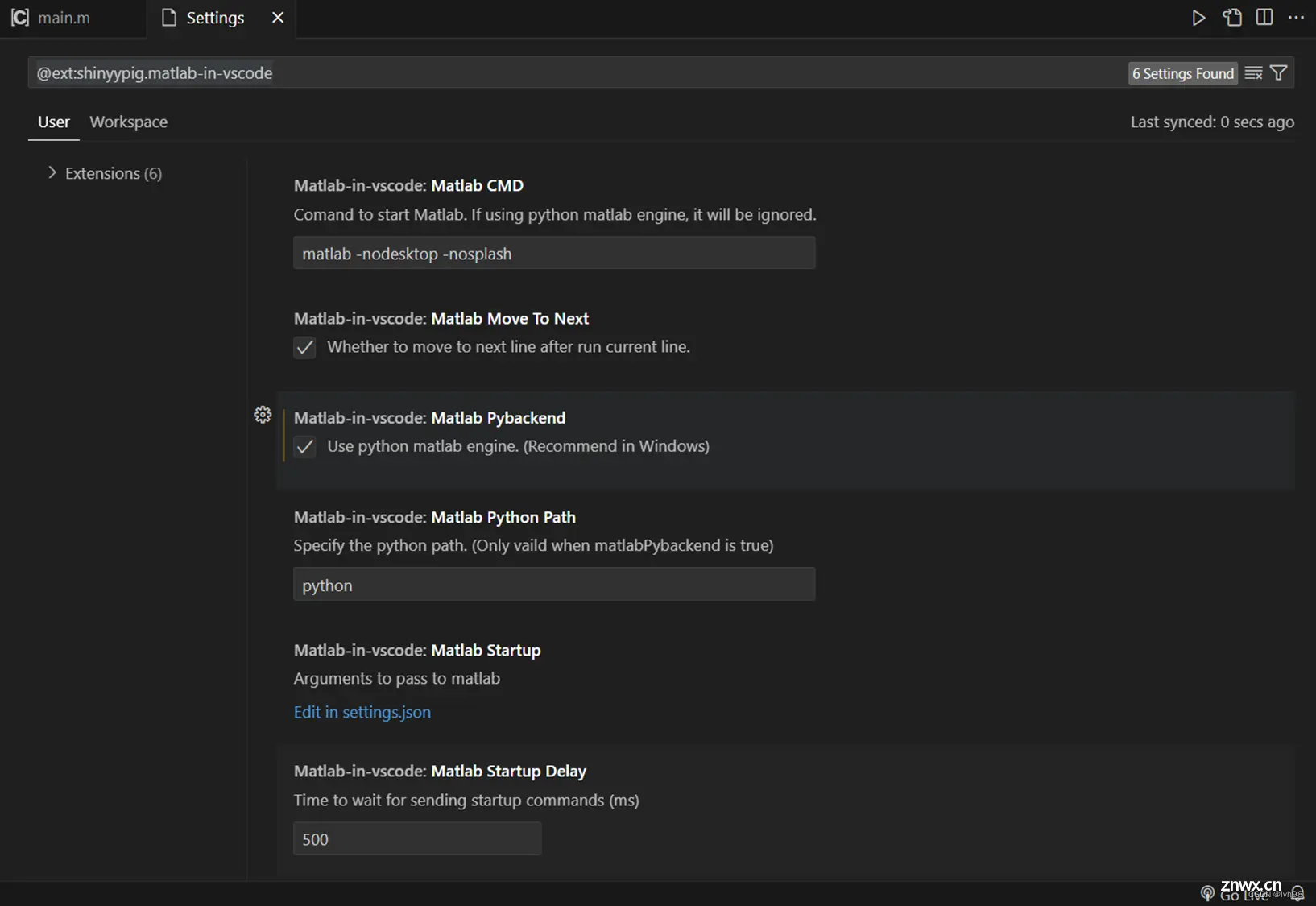Close the Settings tab

point(278,18)
